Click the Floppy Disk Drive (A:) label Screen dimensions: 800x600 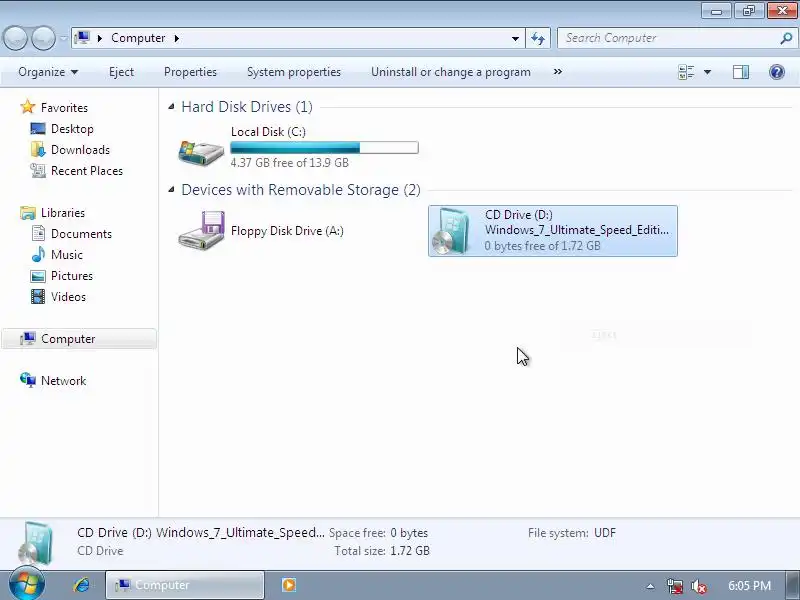(x=287, y=231)
